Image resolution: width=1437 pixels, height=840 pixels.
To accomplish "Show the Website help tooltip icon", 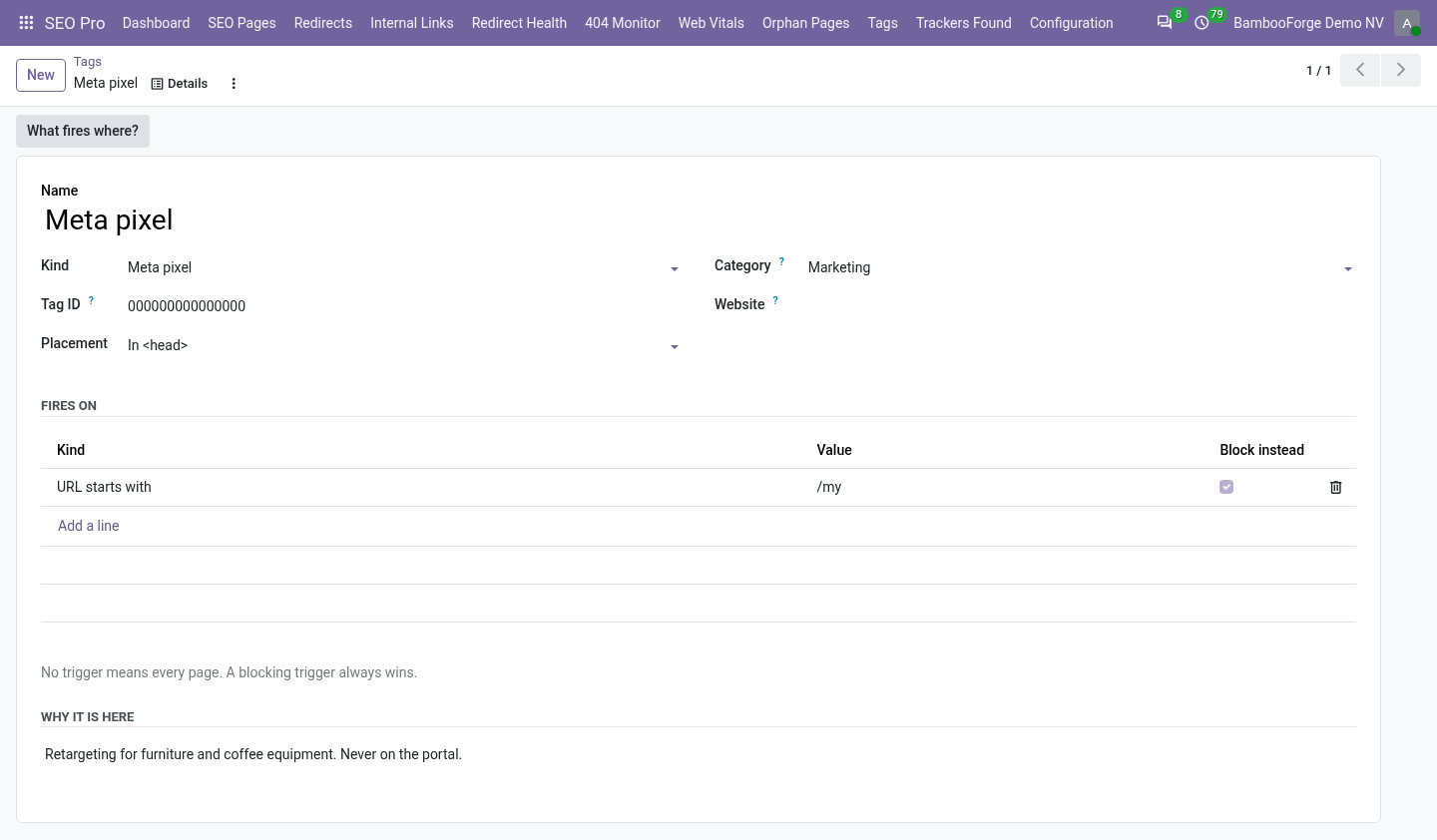I will point(775,300).
